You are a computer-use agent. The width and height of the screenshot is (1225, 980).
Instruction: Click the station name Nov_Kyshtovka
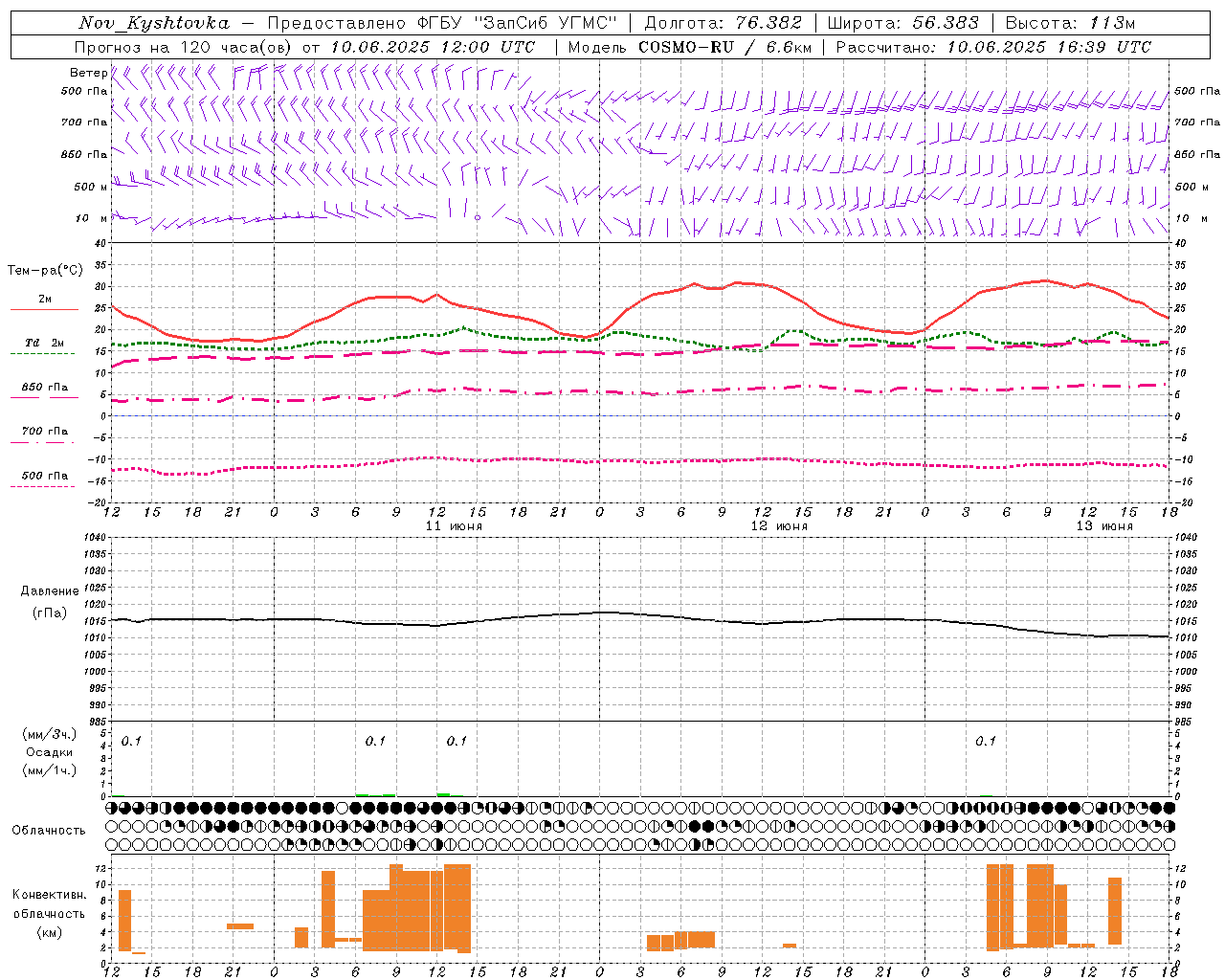[x=154, y=23]
